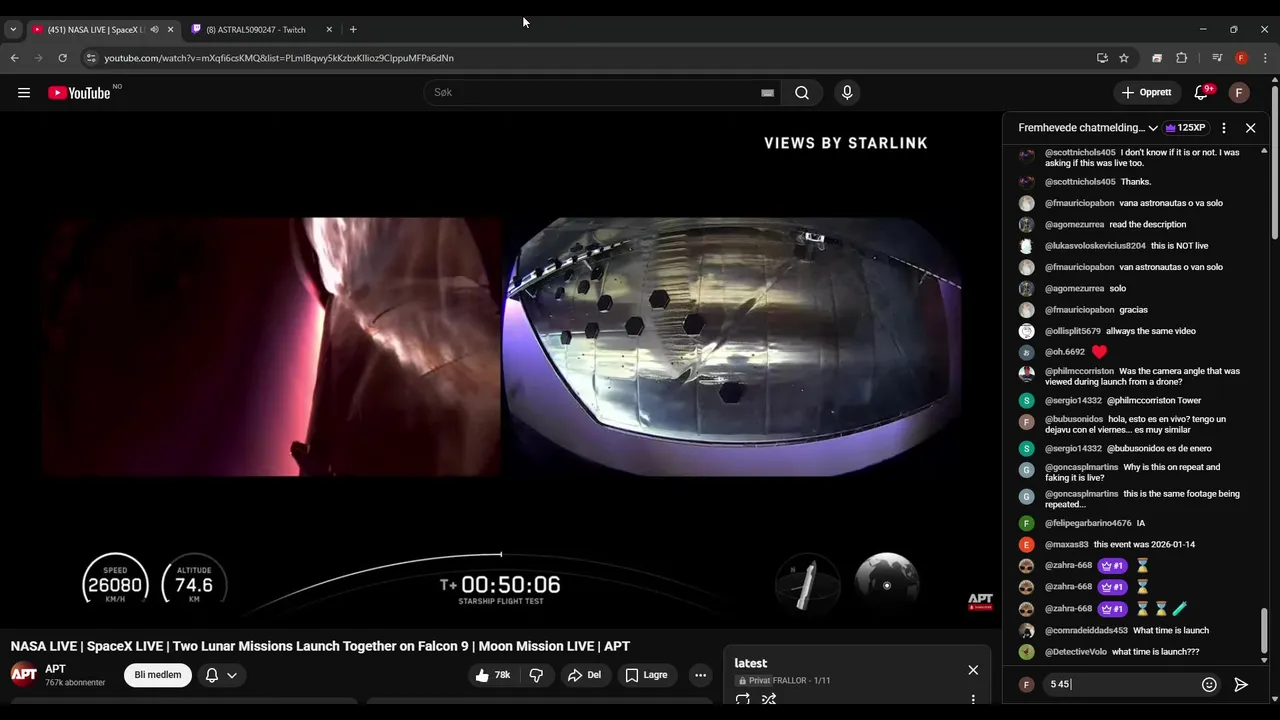
Task: Open live chat three-dot options
Action: click(1224, 128)
